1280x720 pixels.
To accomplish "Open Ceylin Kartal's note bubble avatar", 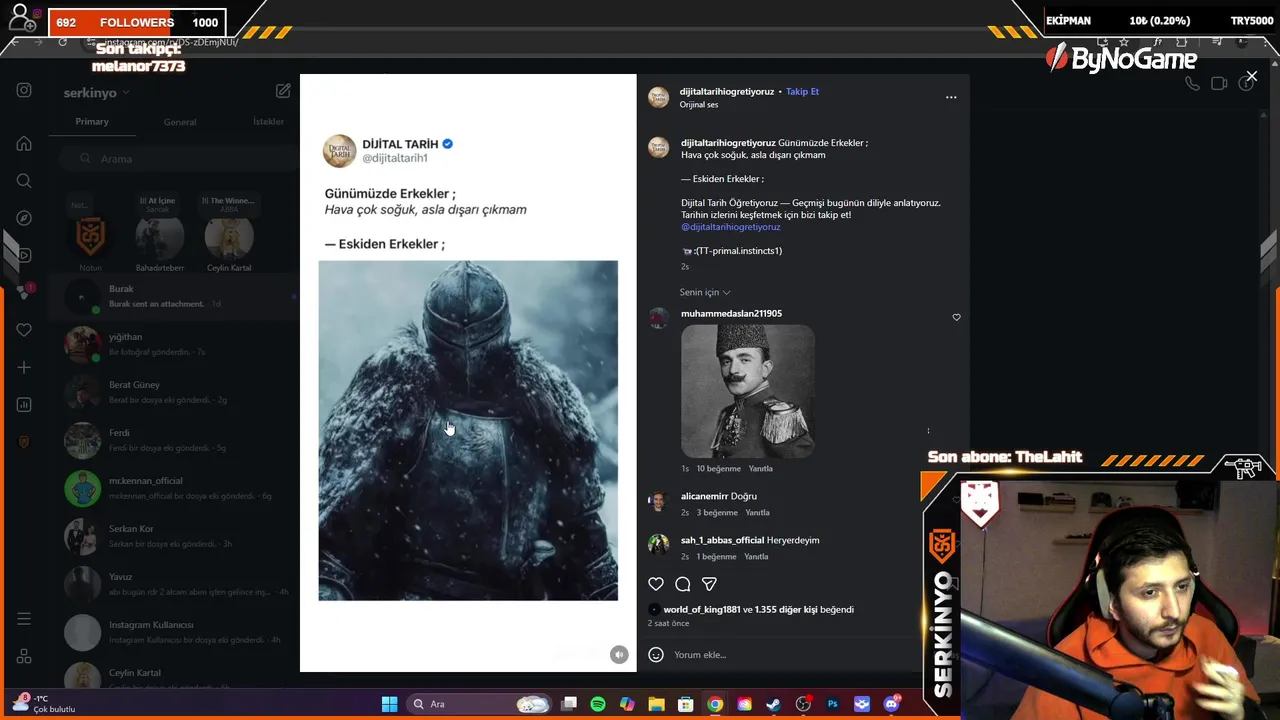I will tap(229, 237).
